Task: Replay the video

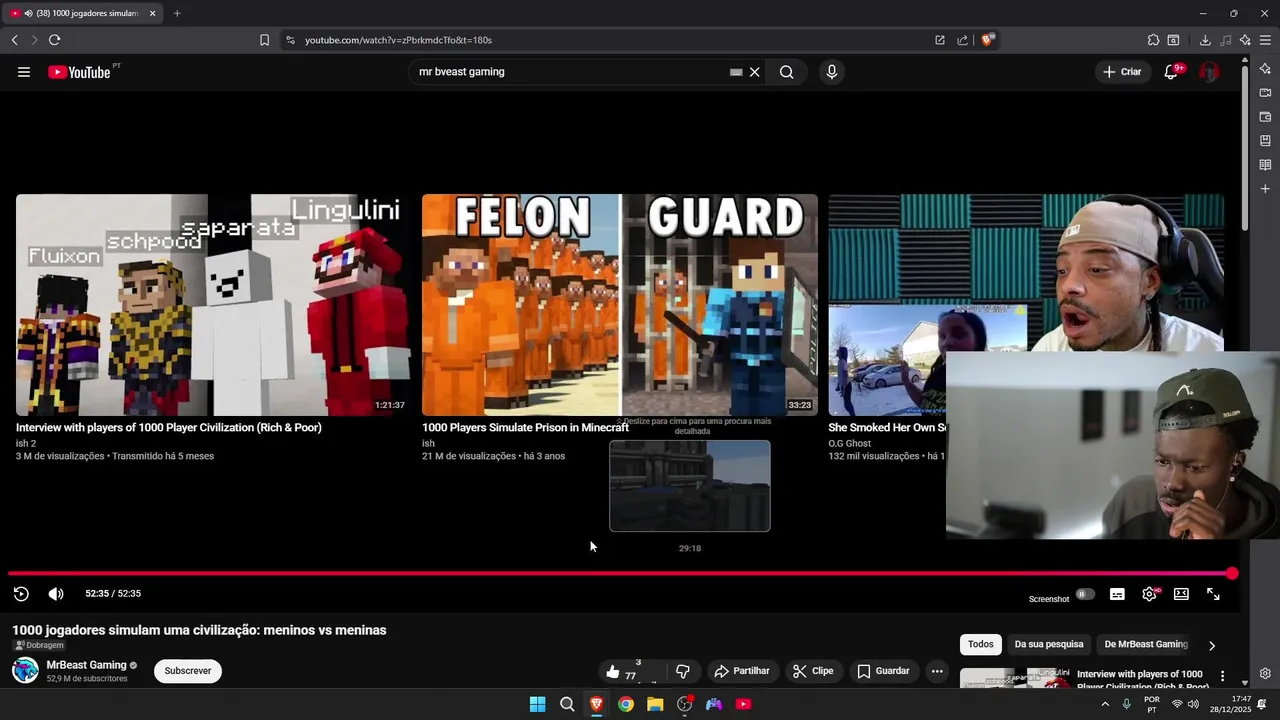Action: [x=21, y=594]
